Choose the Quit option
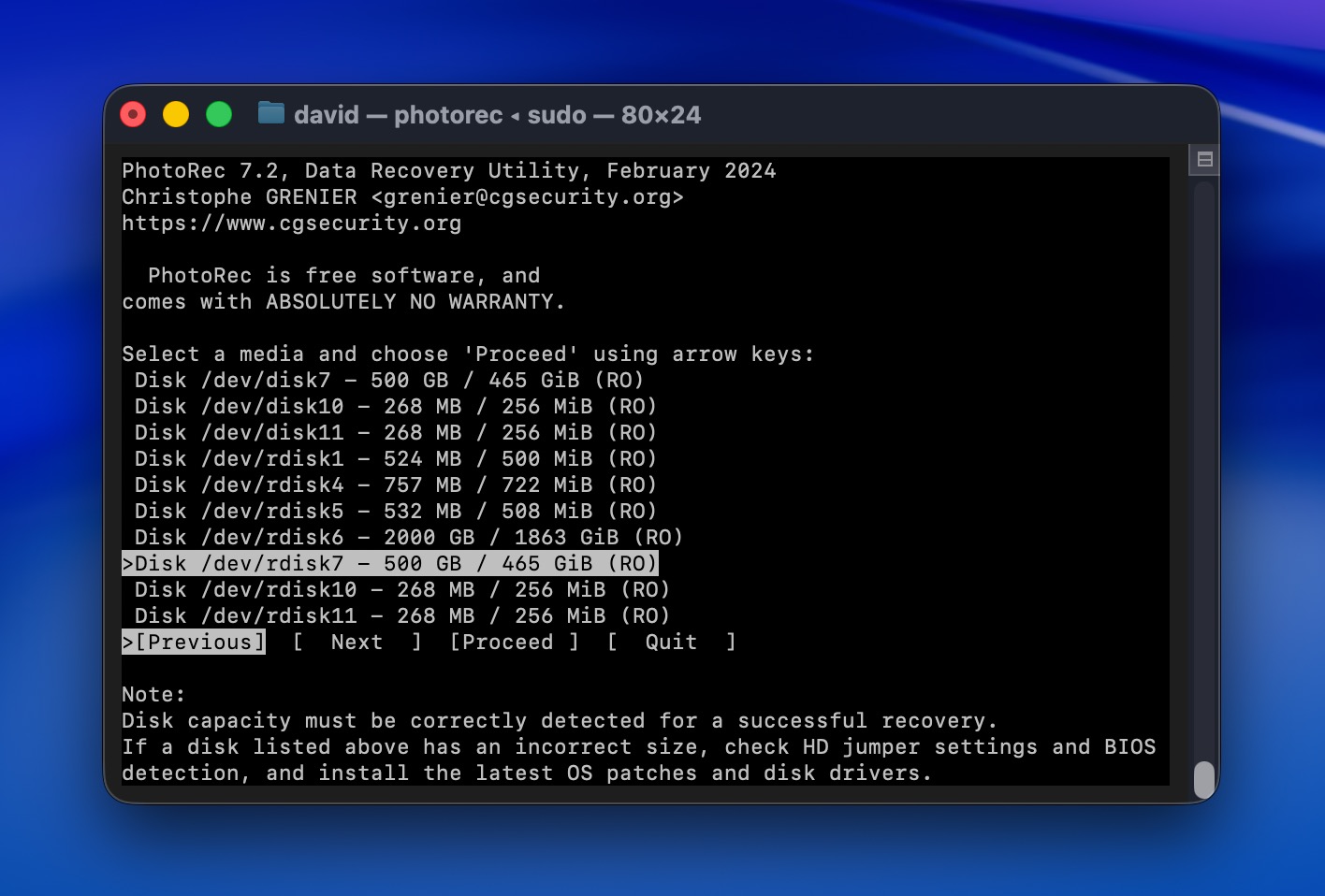Screen dimensions: 1325x896 (670, 642)
